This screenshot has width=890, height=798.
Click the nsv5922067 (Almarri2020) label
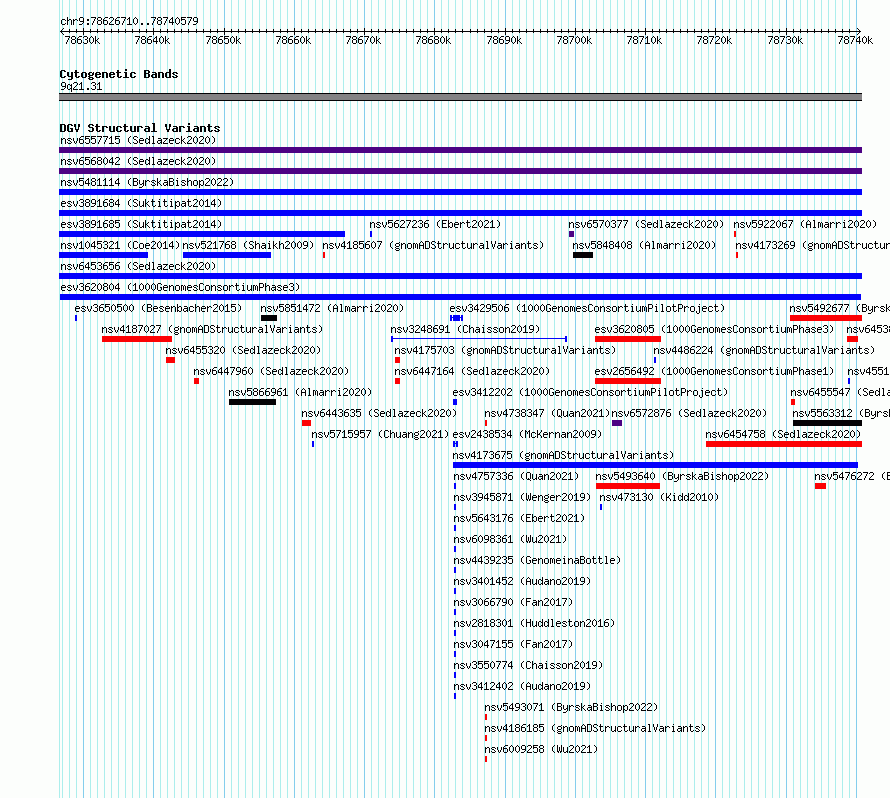point(805,224)
